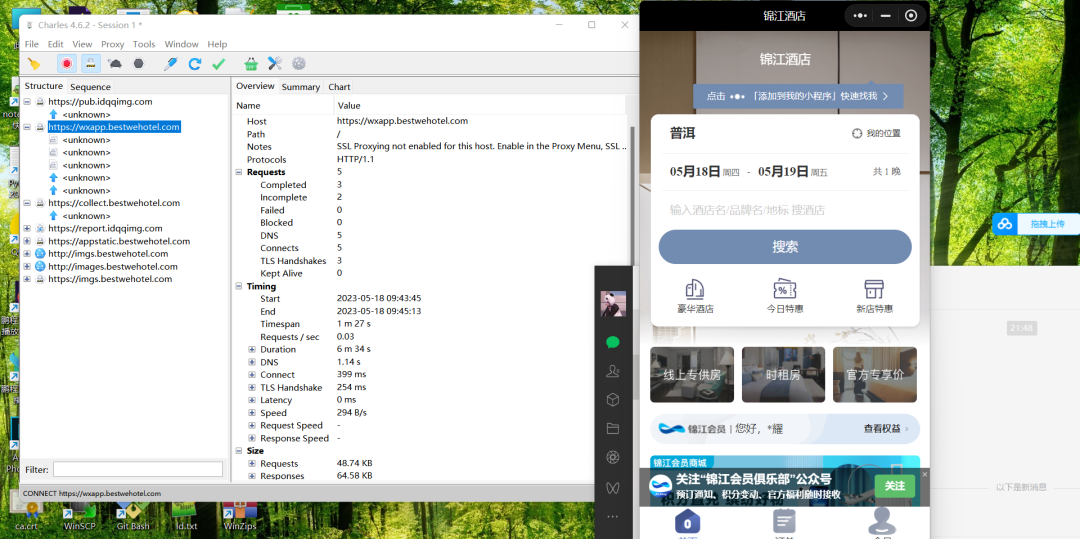Click the green Validate checkmark icon
Image resolution: width=1080 pixels, height=539 pixels.
[x=218, y=64]
